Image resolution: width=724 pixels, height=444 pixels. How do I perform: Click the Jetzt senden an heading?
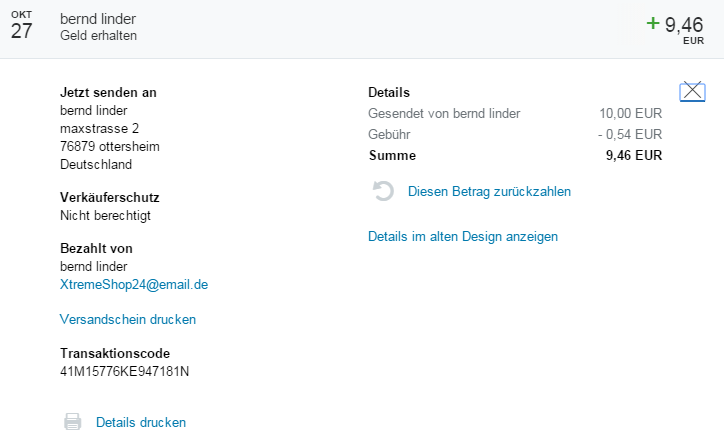[108, 93]
